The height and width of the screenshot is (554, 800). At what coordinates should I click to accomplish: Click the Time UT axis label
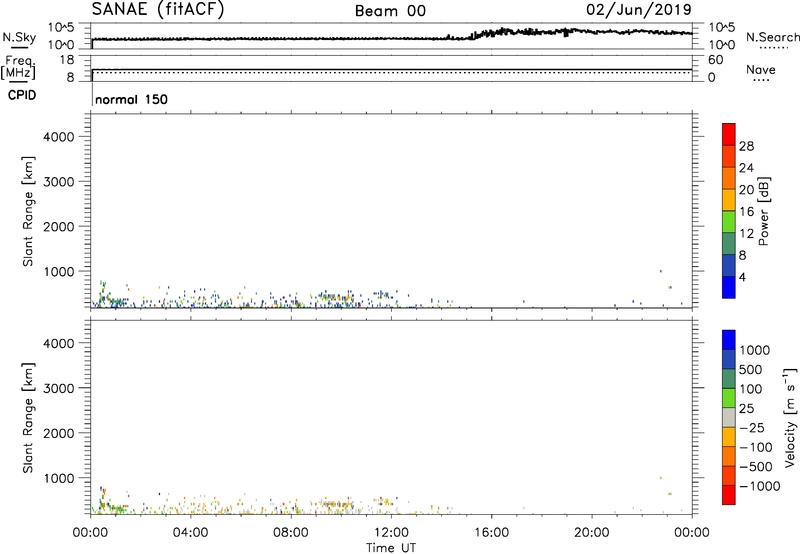click(391, 547)
